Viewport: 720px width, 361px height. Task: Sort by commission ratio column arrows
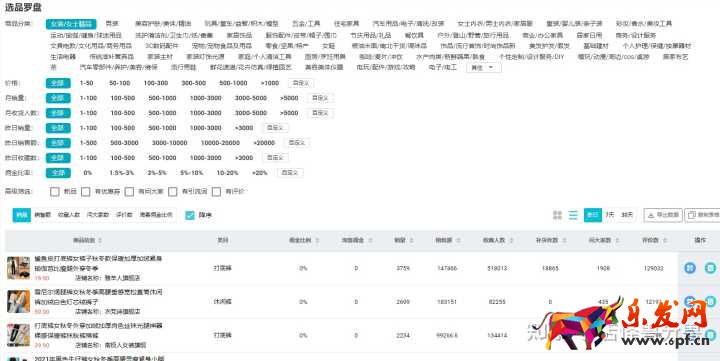click(x=317, y=240)
